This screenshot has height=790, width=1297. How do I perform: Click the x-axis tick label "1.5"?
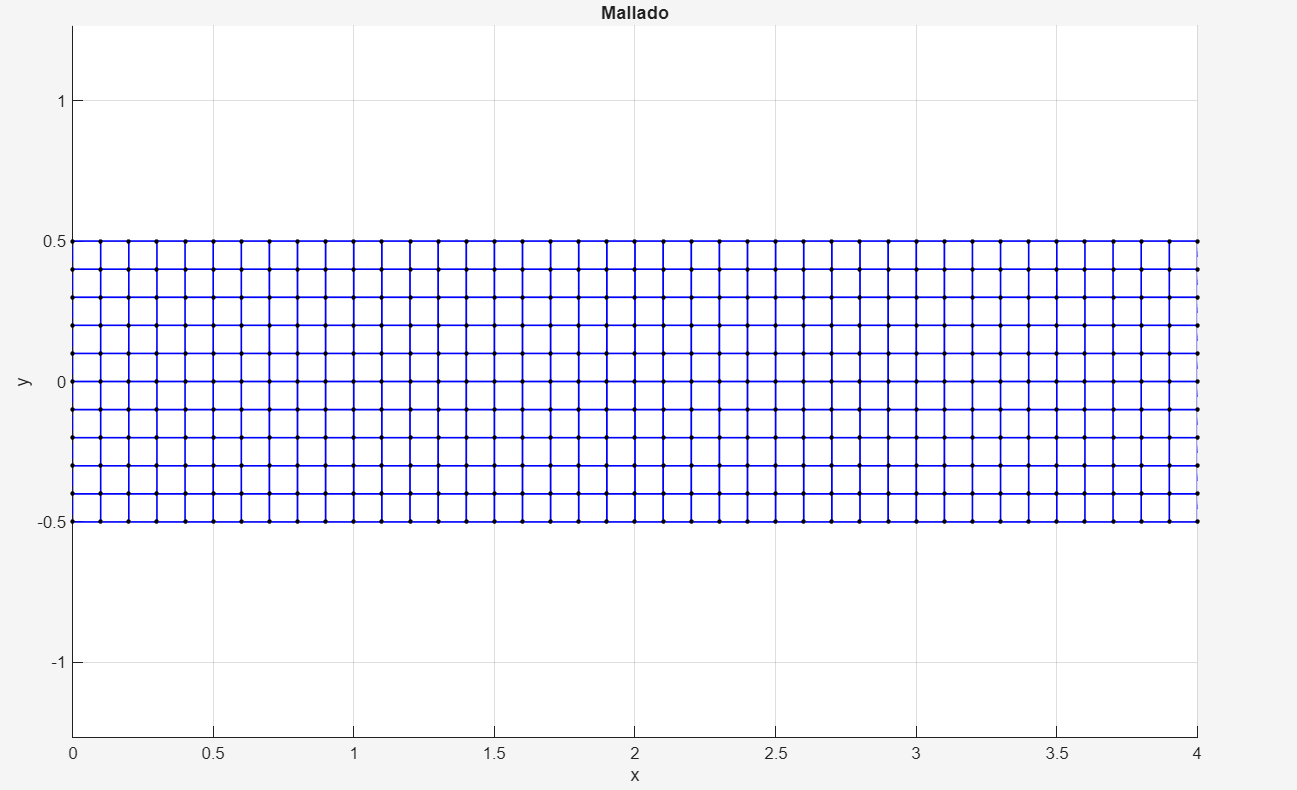[x=494, y=753]
